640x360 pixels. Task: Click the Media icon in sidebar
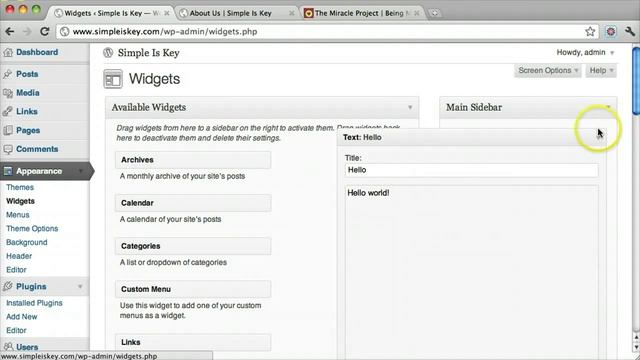[8, 93]
